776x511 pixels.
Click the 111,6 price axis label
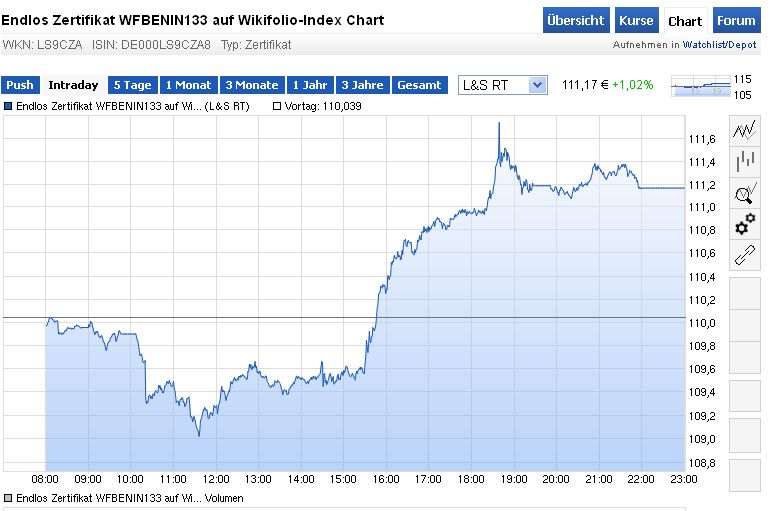(x=702, y=139)
